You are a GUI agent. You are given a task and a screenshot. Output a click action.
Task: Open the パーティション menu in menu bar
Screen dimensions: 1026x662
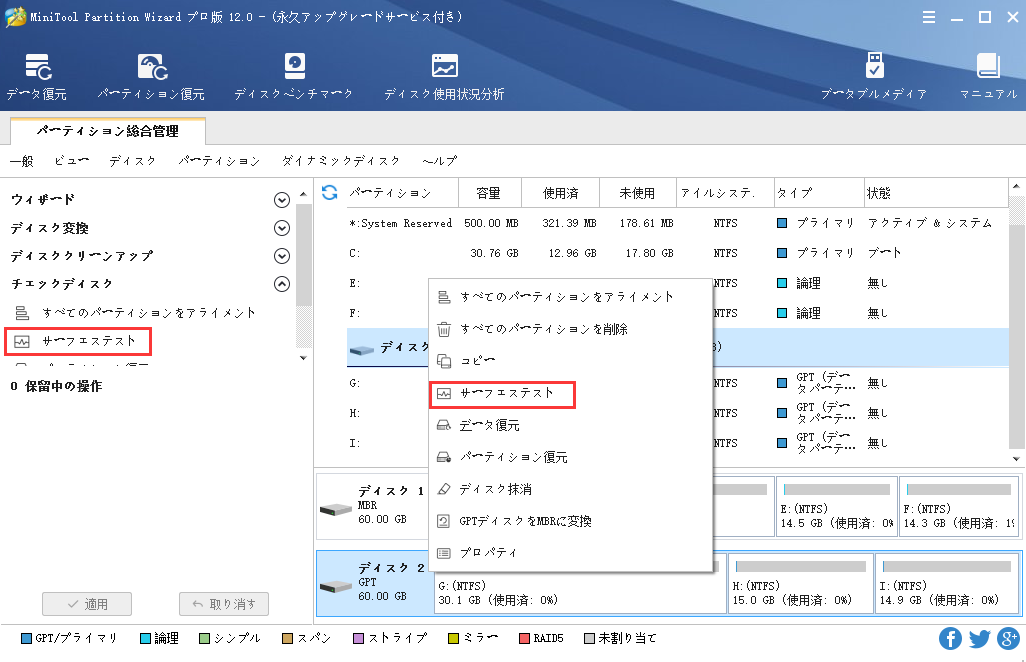[x=219, y=161]
